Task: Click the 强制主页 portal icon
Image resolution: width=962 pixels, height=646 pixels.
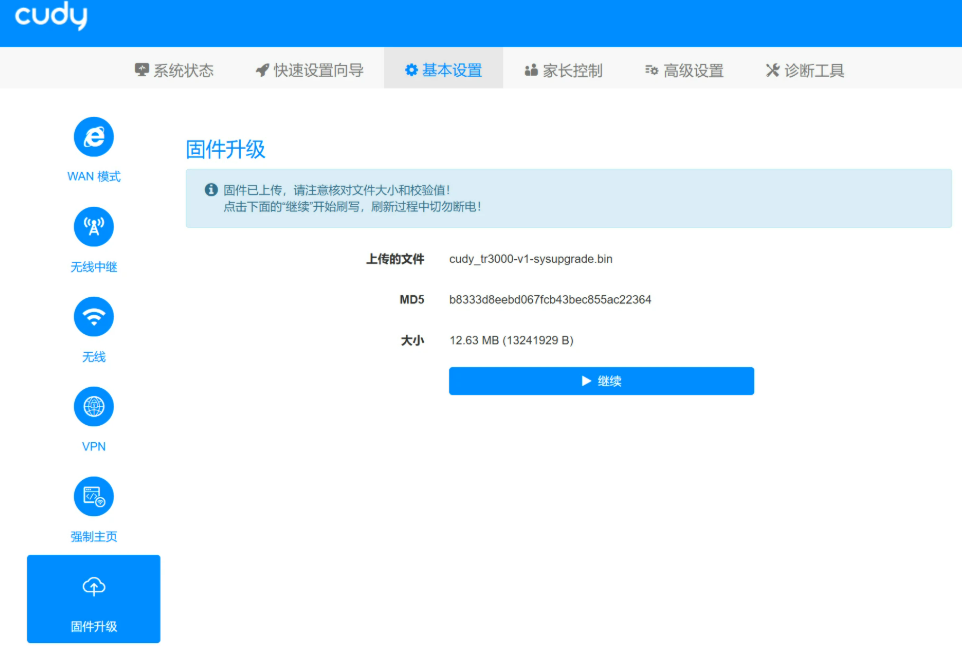Action: [94, 496]
